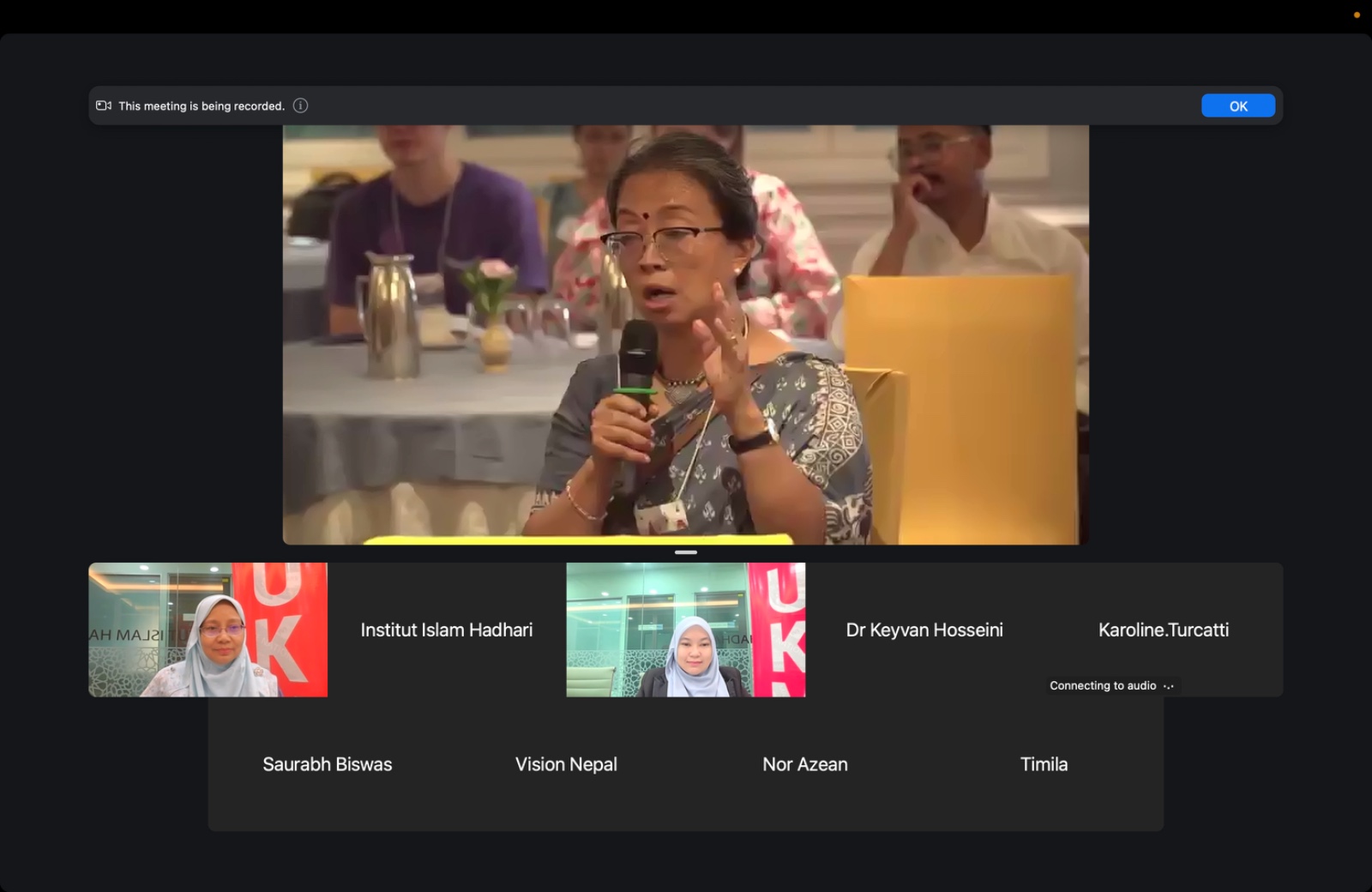Image resolution: width=1372 pixels, height=892 pixels.
Task: Select the Saurabh Biswas participant tile
Action: [x=328, y=764]
